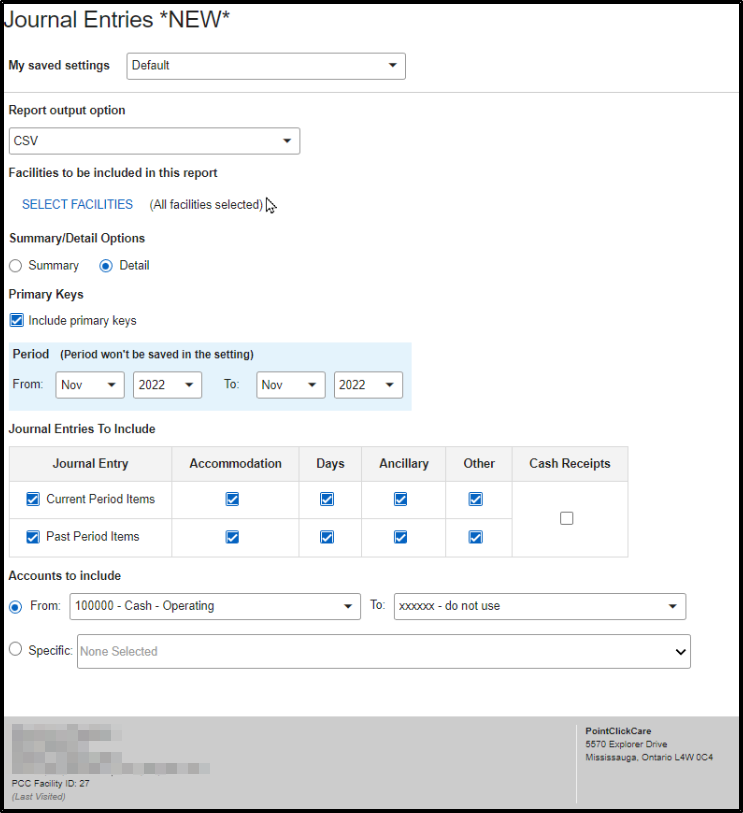
Task: Uncheck the Current Period Items checkbox
Action: click(33, 499)
